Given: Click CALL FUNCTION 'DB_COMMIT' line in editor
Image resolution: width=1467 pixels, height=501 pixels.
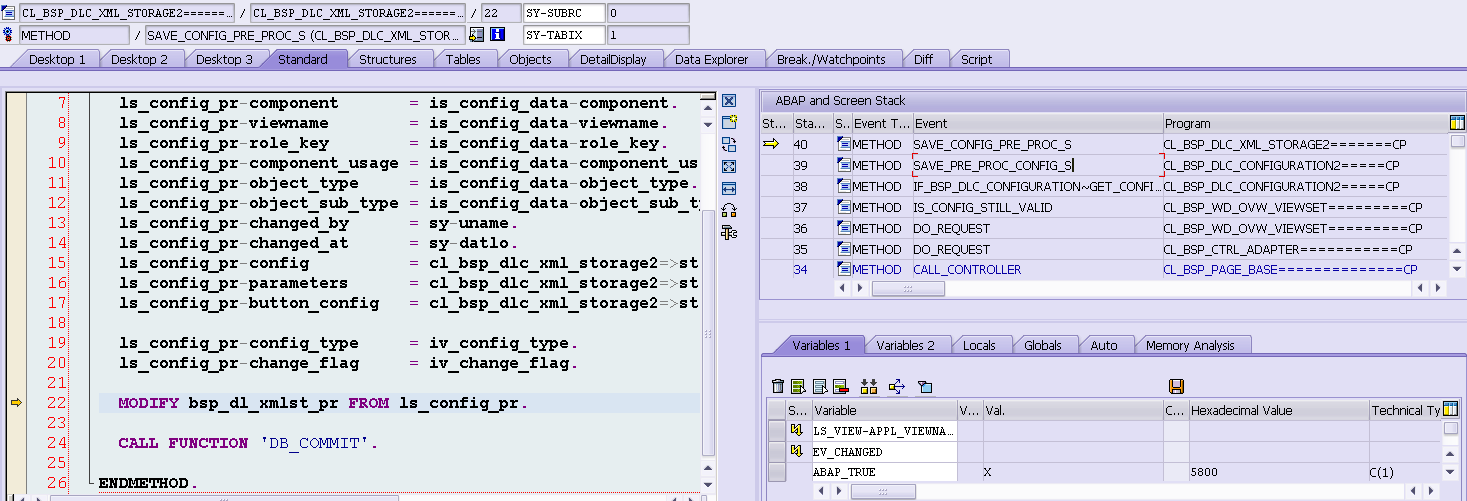Looking at the screenshot, I should [248, 443].
